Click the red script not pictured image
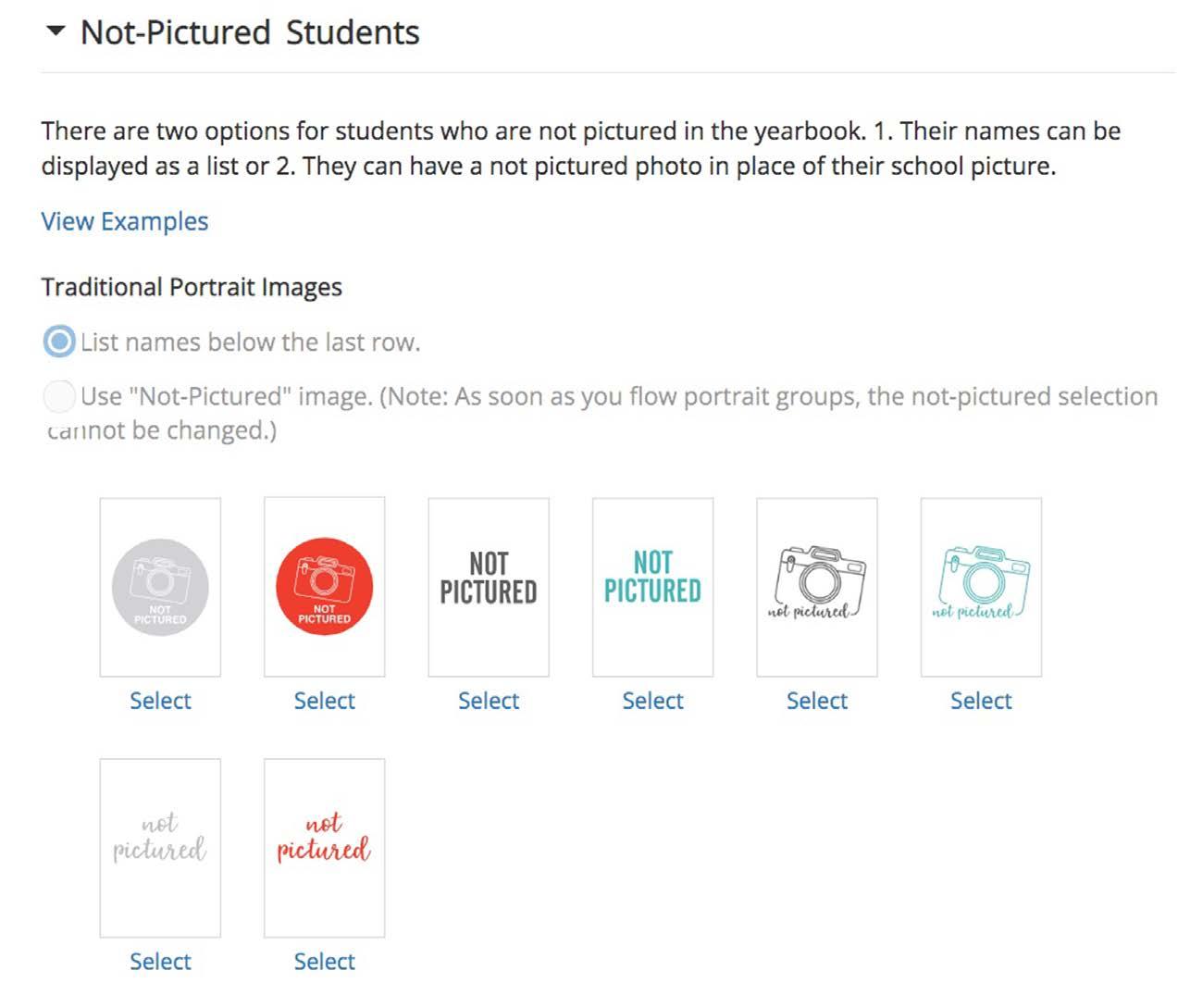The height and width of the screenshot is (1008, 1190). pyautogui.click(x=325, y=849)
